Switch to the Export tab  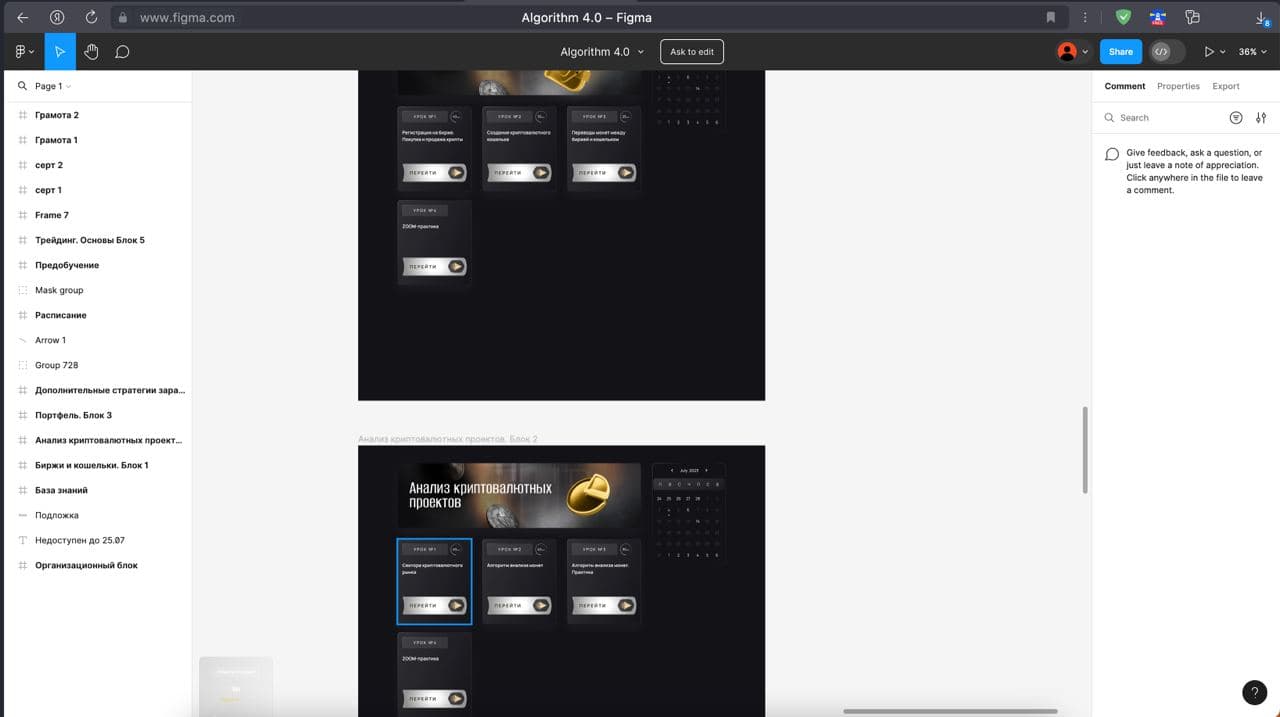coord(1226,86)
